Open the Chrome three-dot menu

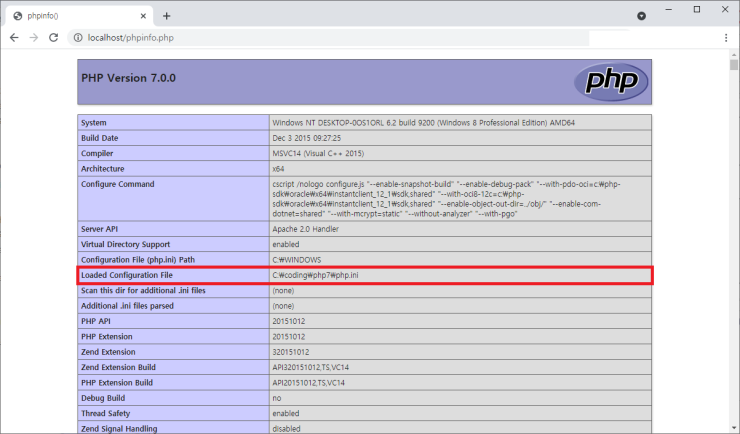click(726, 37)
